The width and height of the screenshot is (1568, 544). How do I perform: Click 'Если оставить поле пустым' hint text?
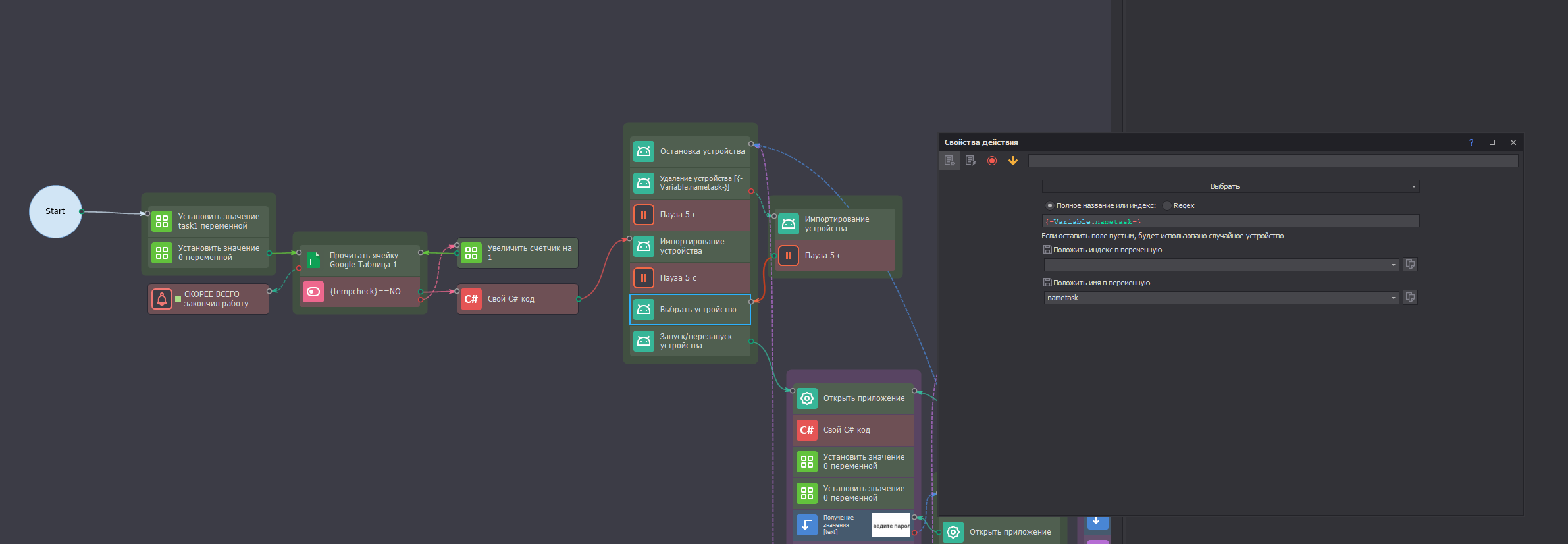[1163, 236]
